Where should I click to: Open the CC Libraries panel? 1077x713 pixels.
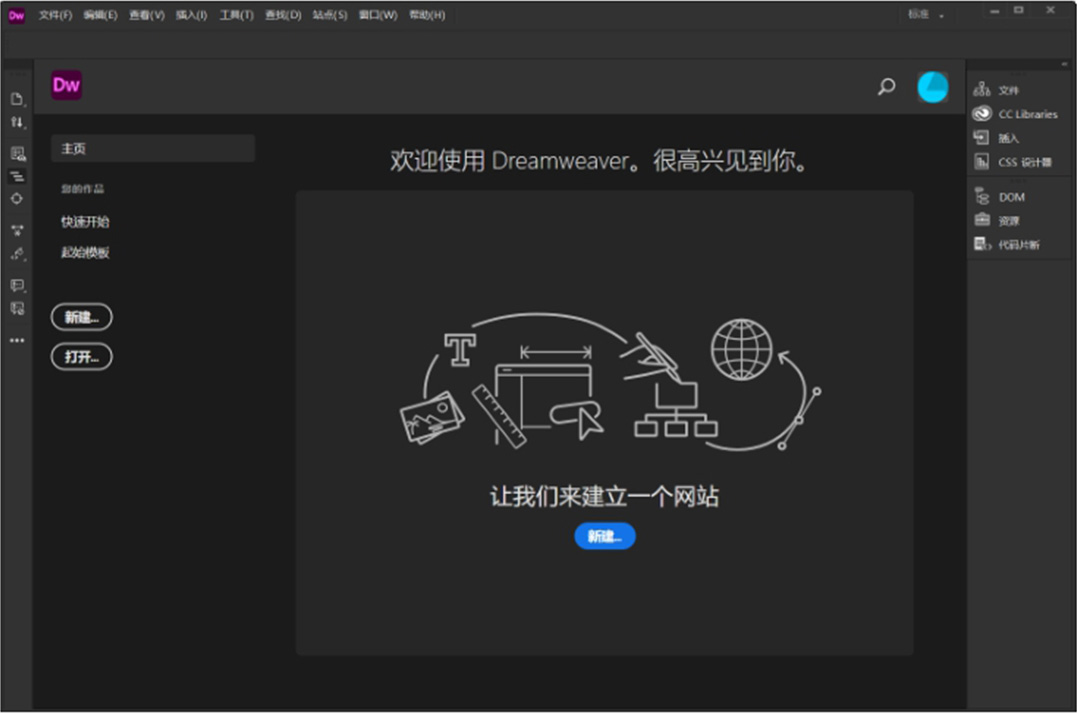coord(1015,114)
